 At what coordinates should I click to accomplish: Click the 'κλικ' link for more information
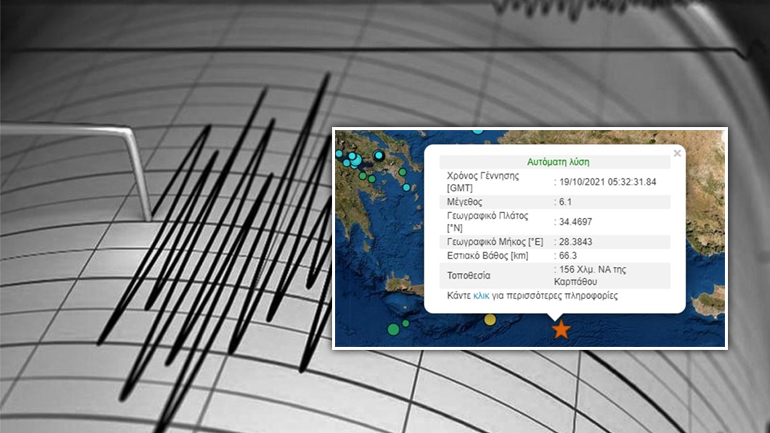481,297
